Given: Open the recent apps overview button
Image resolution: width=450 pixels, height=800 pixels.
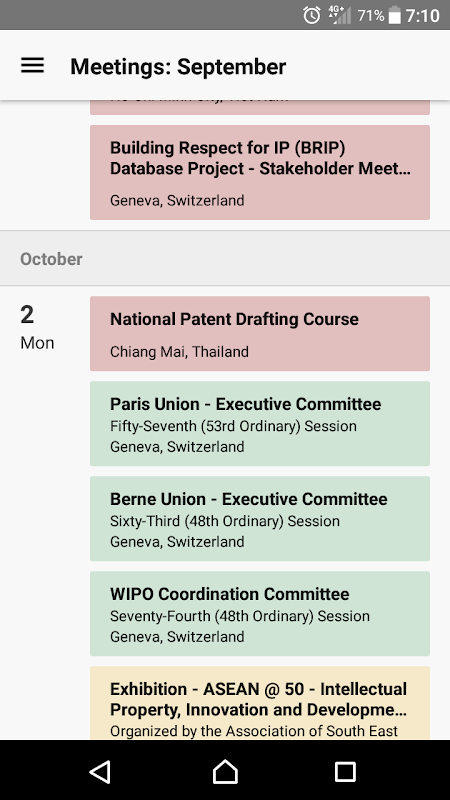Looking at the screenshot, I should click(345, 771).
